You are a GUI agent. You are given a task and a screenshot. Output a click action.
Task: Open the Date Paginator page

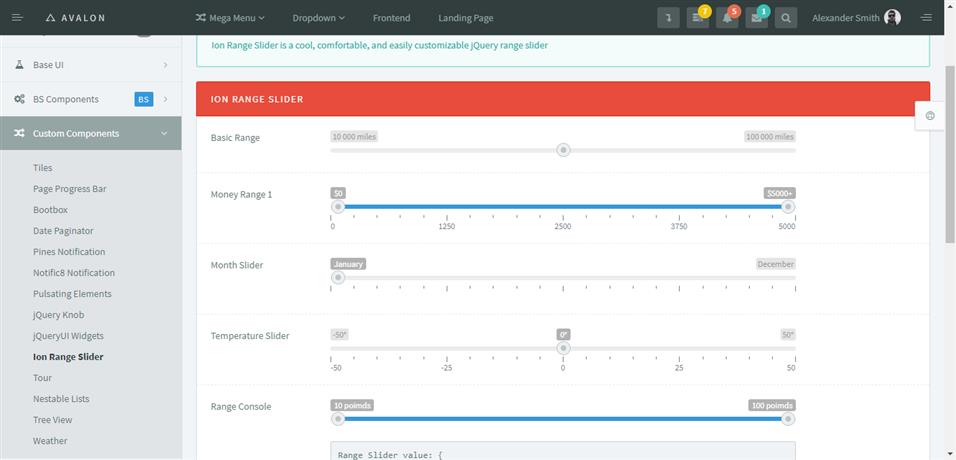[63, 231]
